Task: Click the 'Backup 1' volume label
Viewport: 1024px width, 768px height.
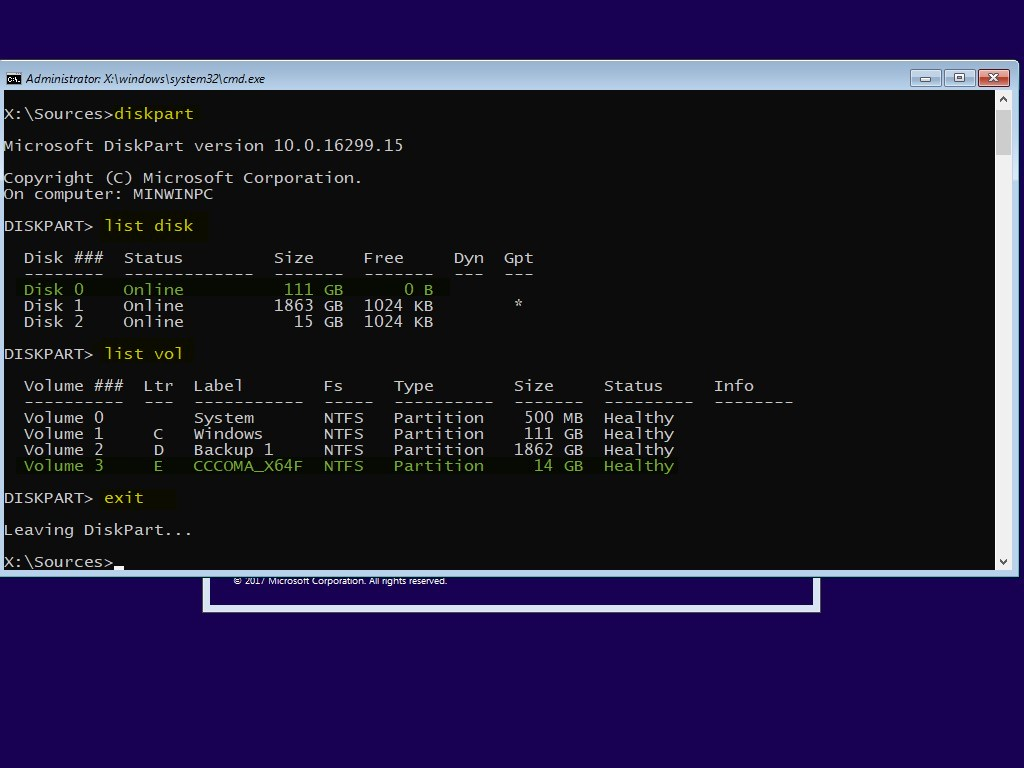Action: (x=233, y=450)
